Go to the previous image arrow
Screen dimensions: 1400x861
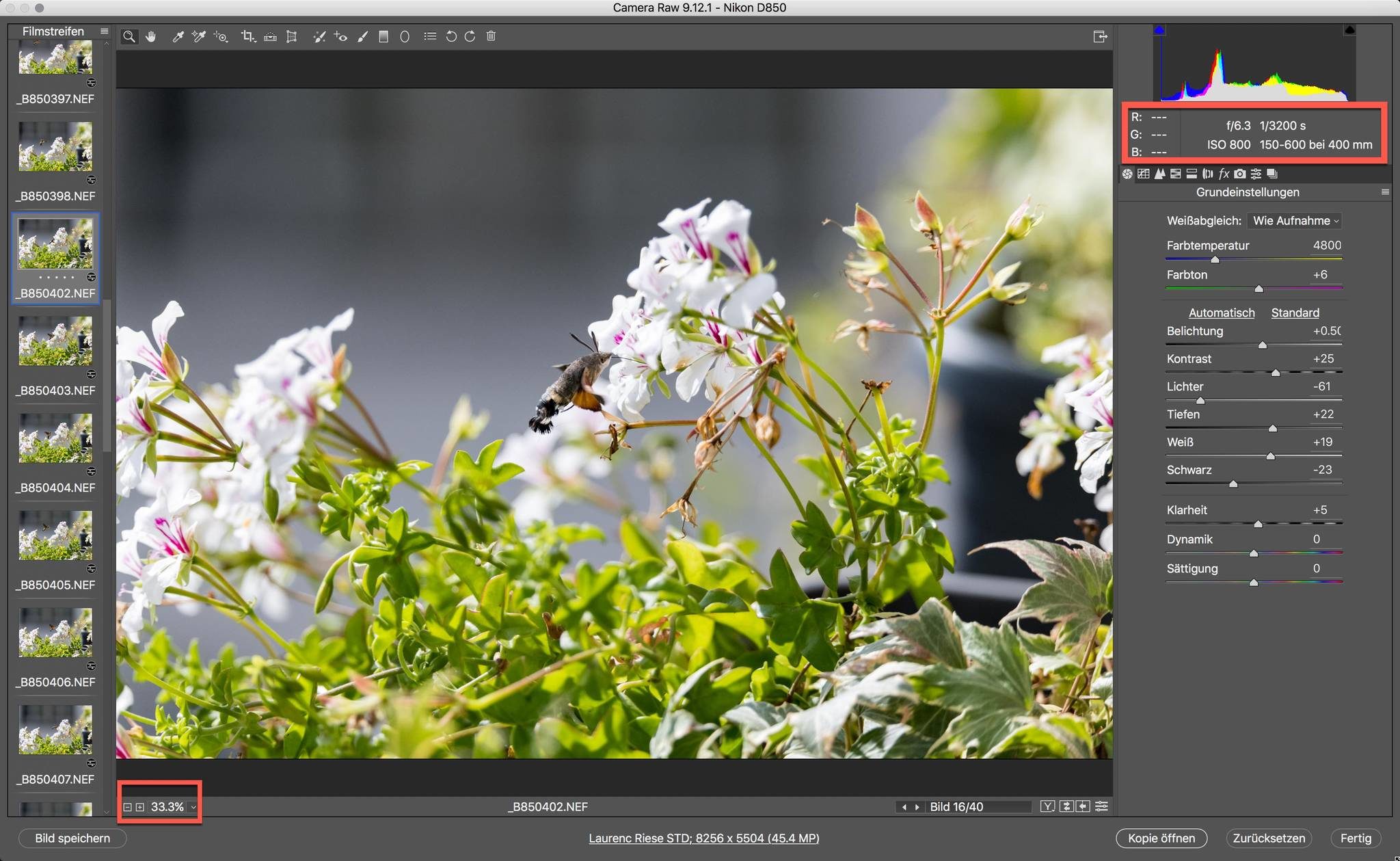point(904,807)
